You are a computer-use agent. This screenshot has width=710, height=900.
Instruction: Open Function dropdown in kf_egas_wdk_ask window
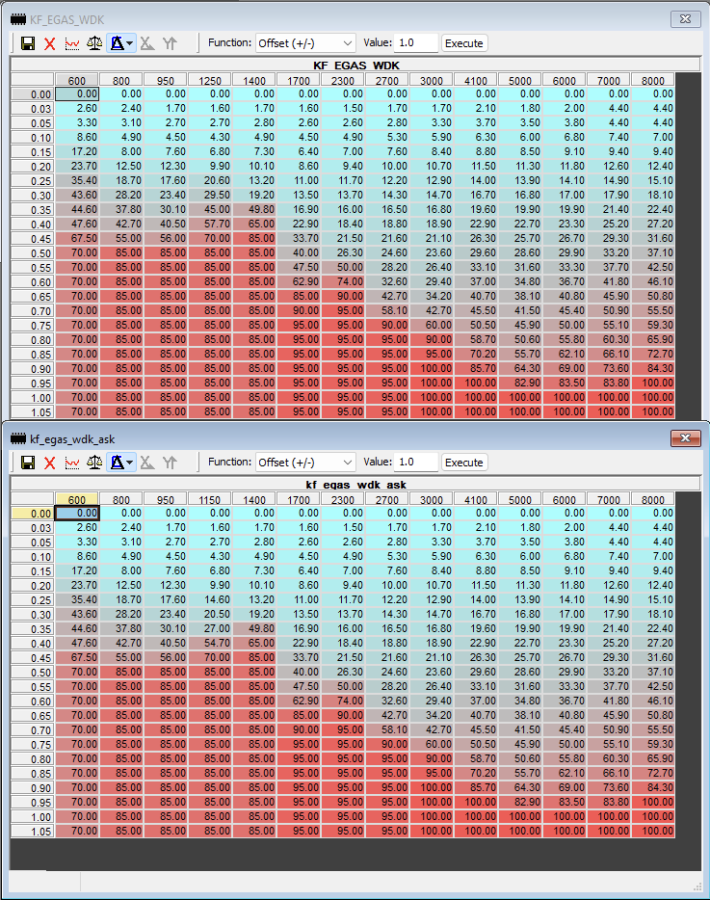coord(305,462)
